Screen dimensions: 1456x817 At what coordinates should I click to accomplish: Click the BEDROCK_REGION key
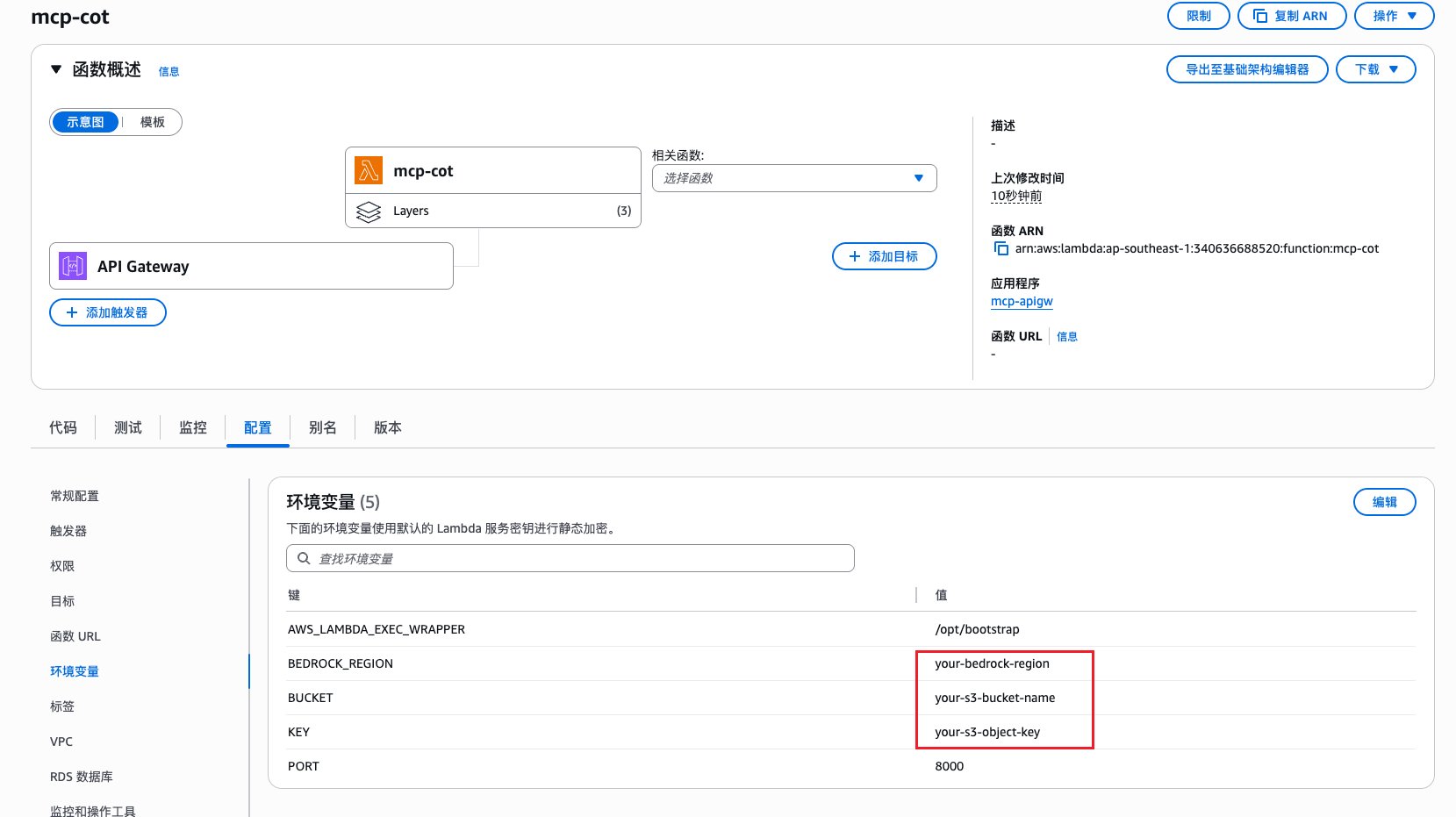pos(341,663)
